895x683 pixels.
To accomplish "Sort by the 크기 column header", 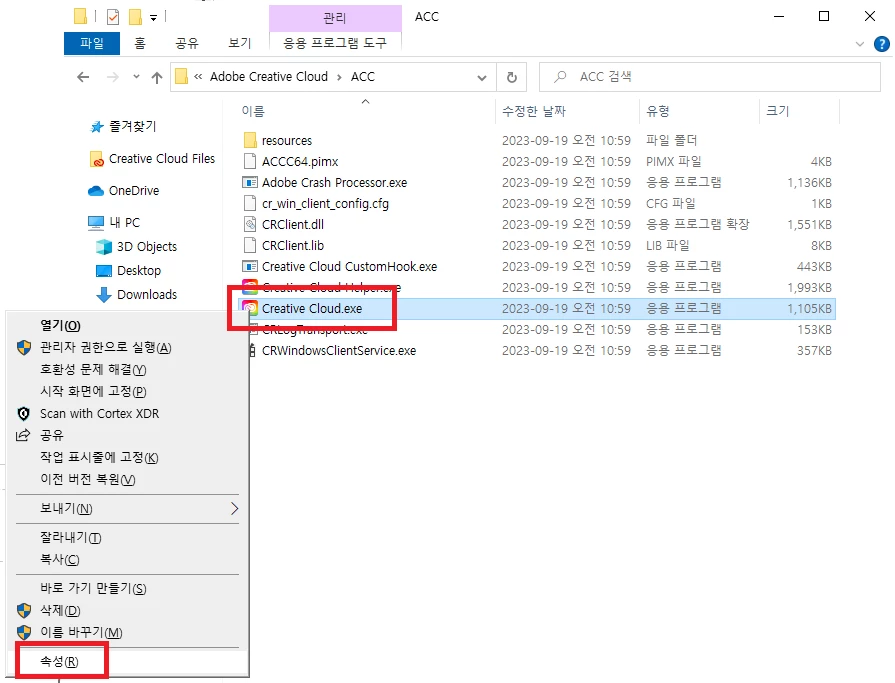I will pos(777,111).
